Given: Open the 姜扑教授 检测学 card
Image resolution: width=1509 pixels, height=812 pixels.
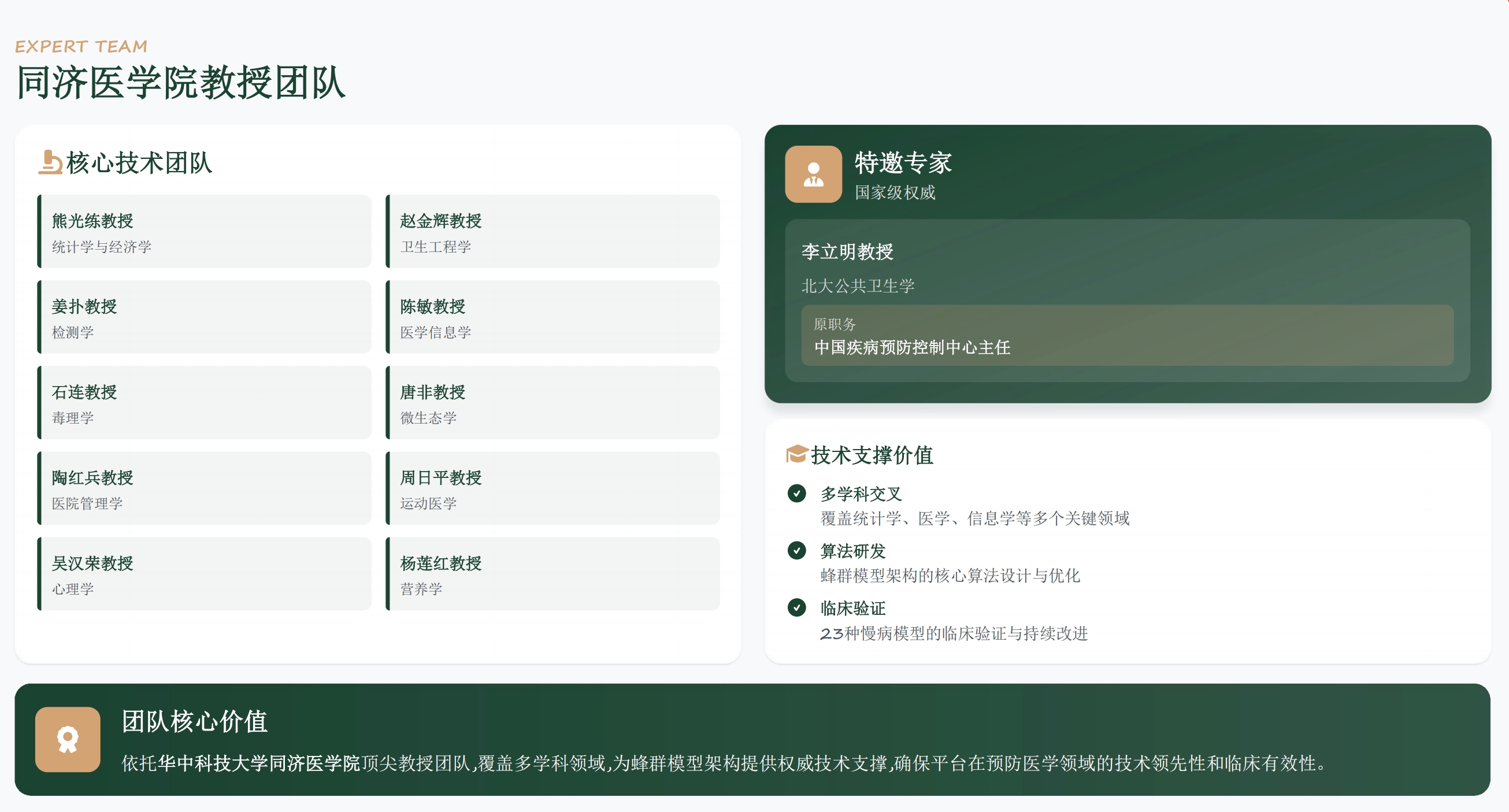Looking at the screenshot, I should [205, 317].
